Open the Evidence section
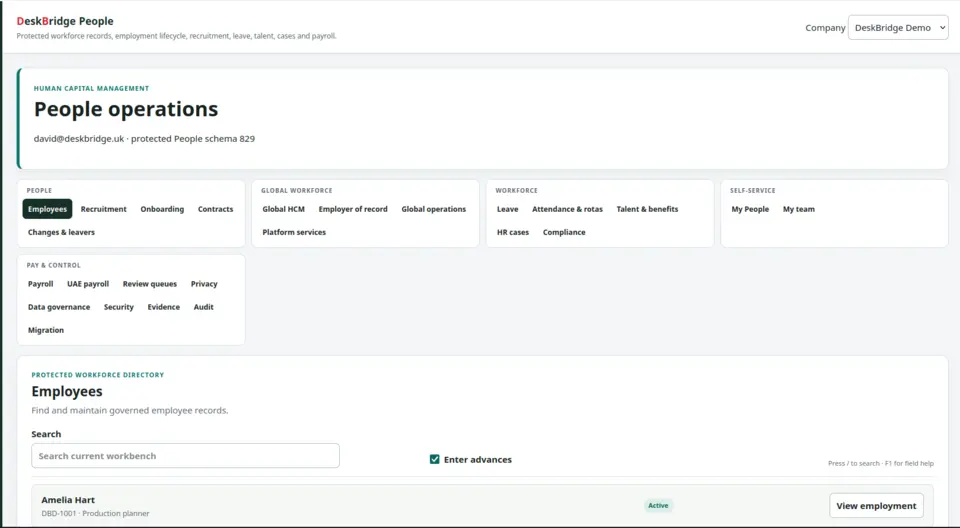This screenshot has width=960, height=528. tap(163, 307)
